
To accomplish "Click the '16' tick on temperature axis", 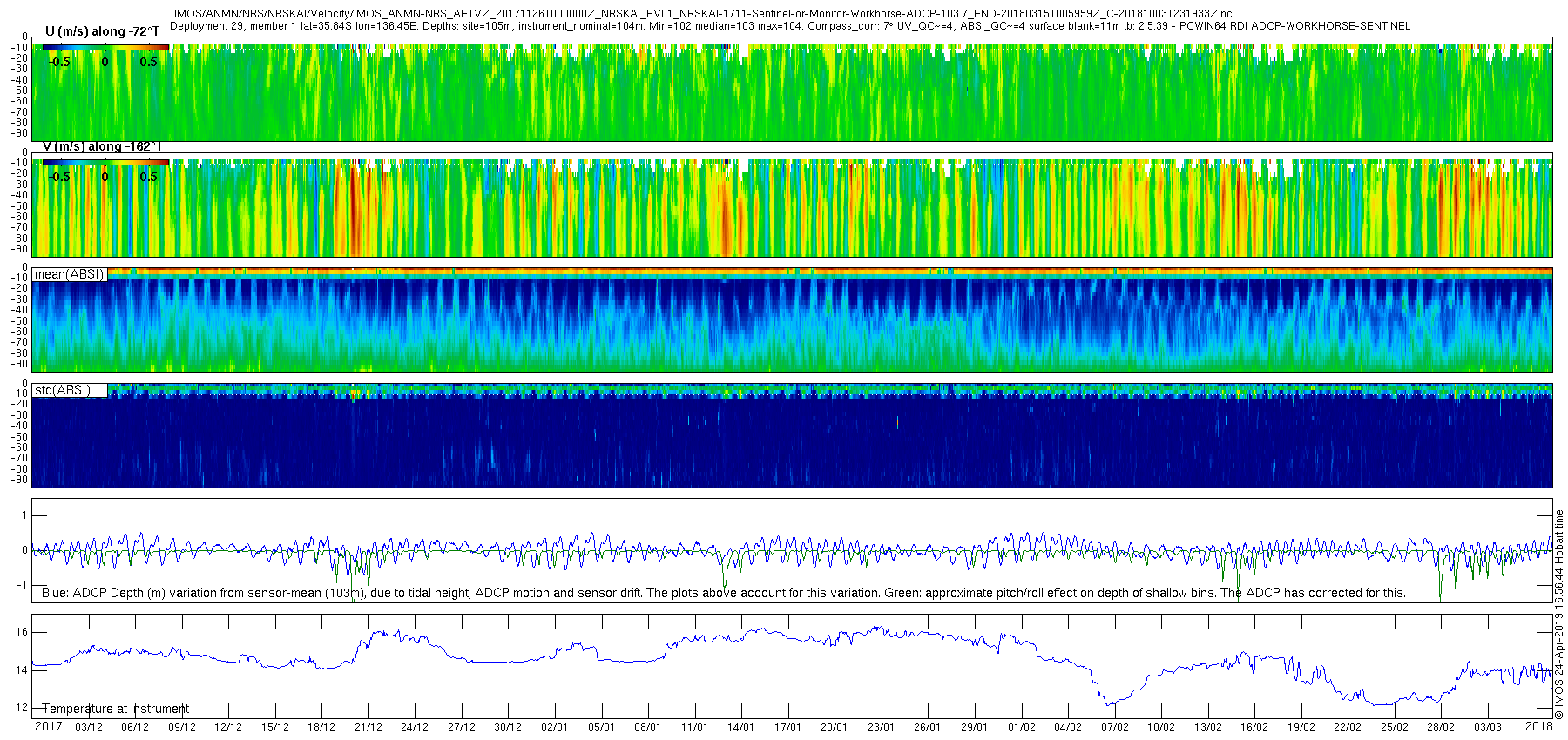I will click(x=23, y=632).
